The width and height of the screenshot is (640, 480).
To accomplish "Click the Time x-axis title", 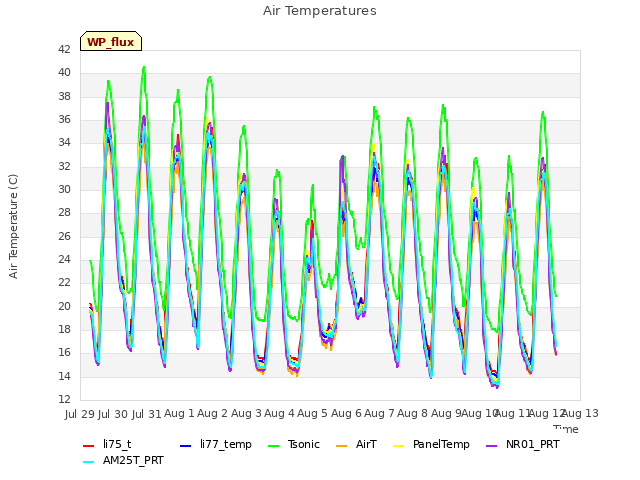I will [566, 429].
